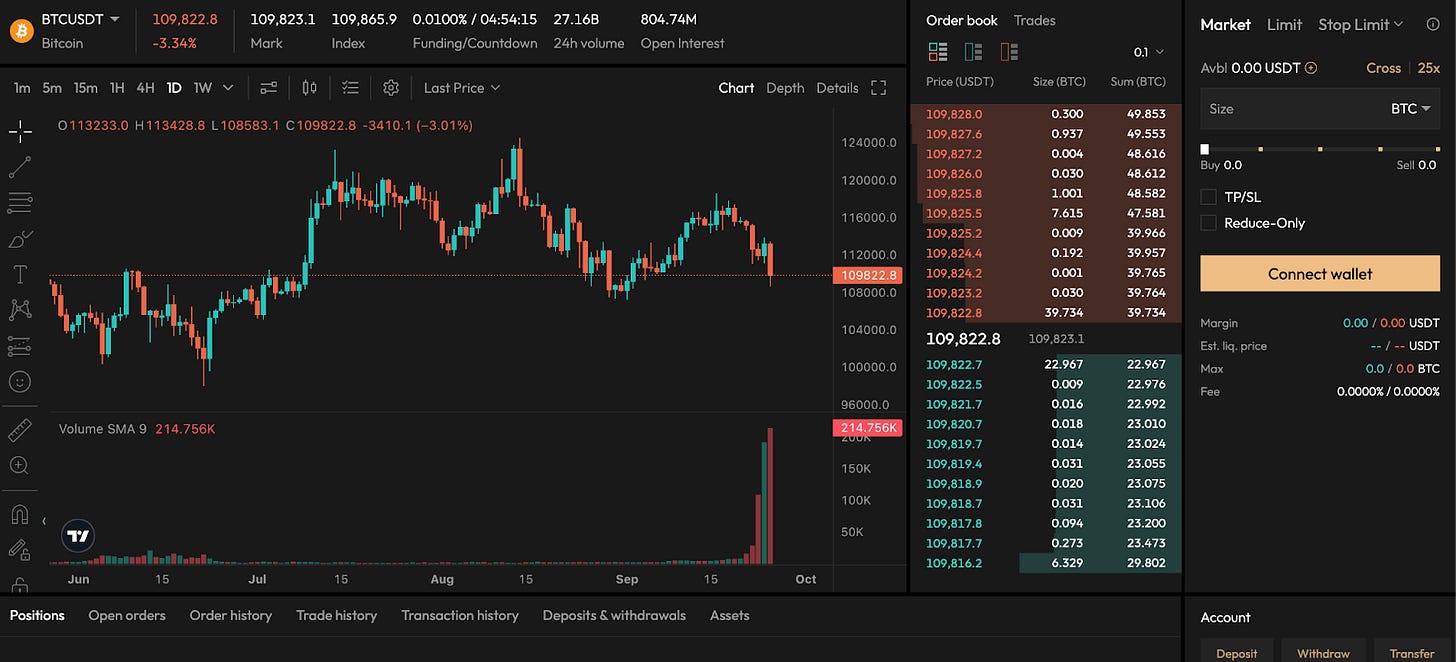Click bid price 109,816.2 in order book

click(954, 563)
